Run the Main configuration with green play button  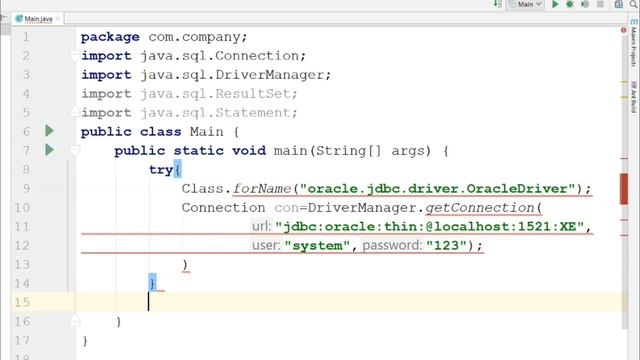click(555, 4)
